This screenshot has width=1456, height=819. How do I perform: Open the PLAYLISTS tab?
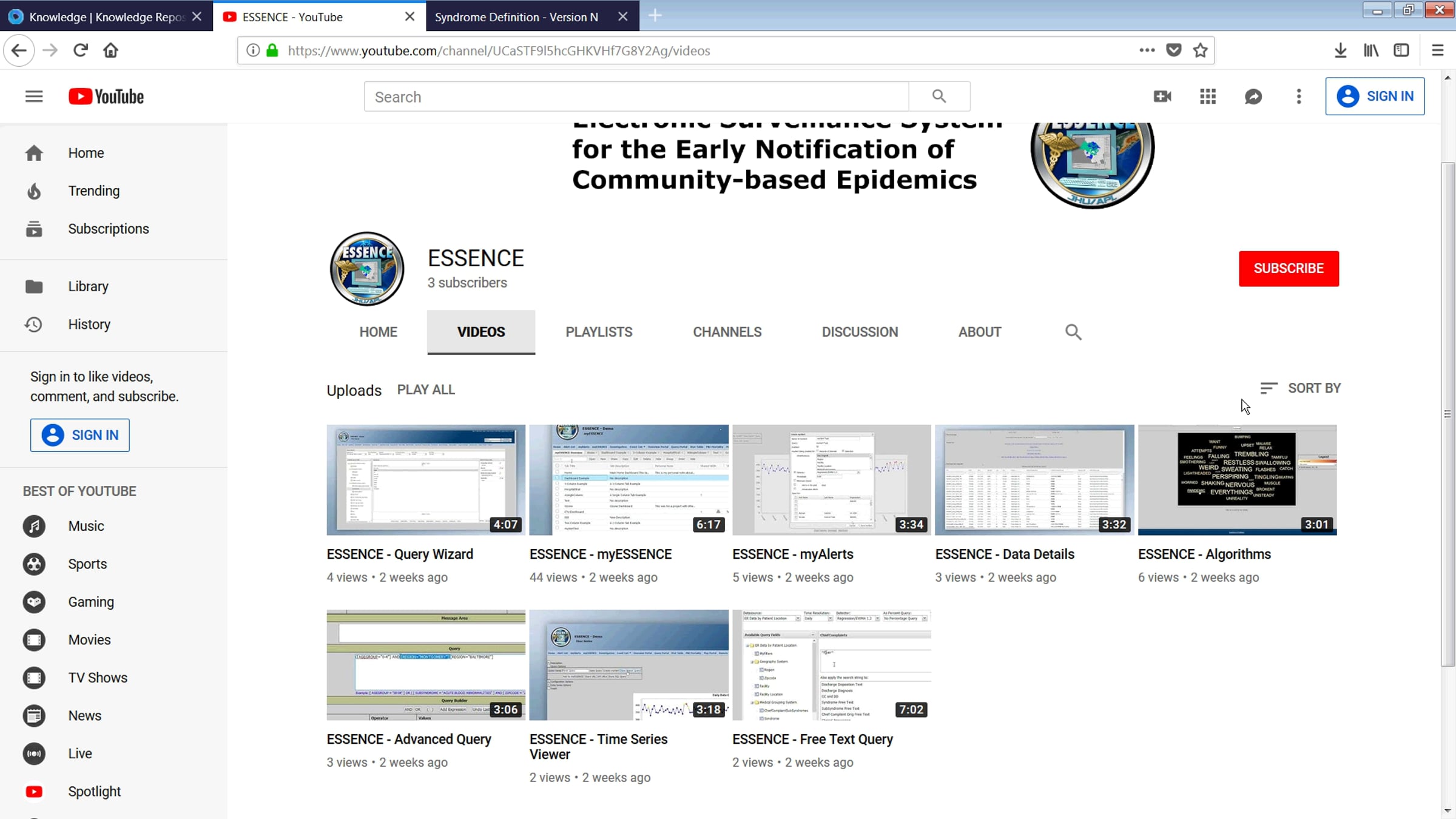pyautogui.click(x=599, y=332)
